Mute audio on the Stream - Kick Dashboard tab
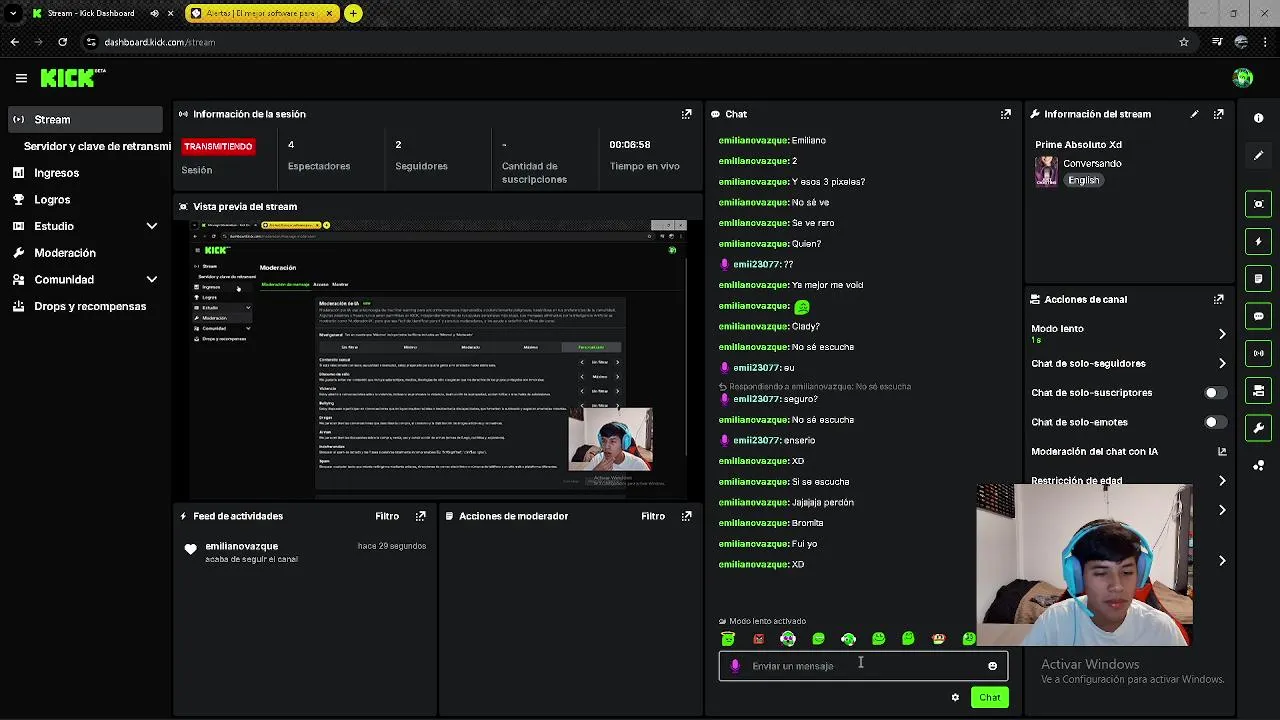1280x720 pixels. tap(154, 13)
